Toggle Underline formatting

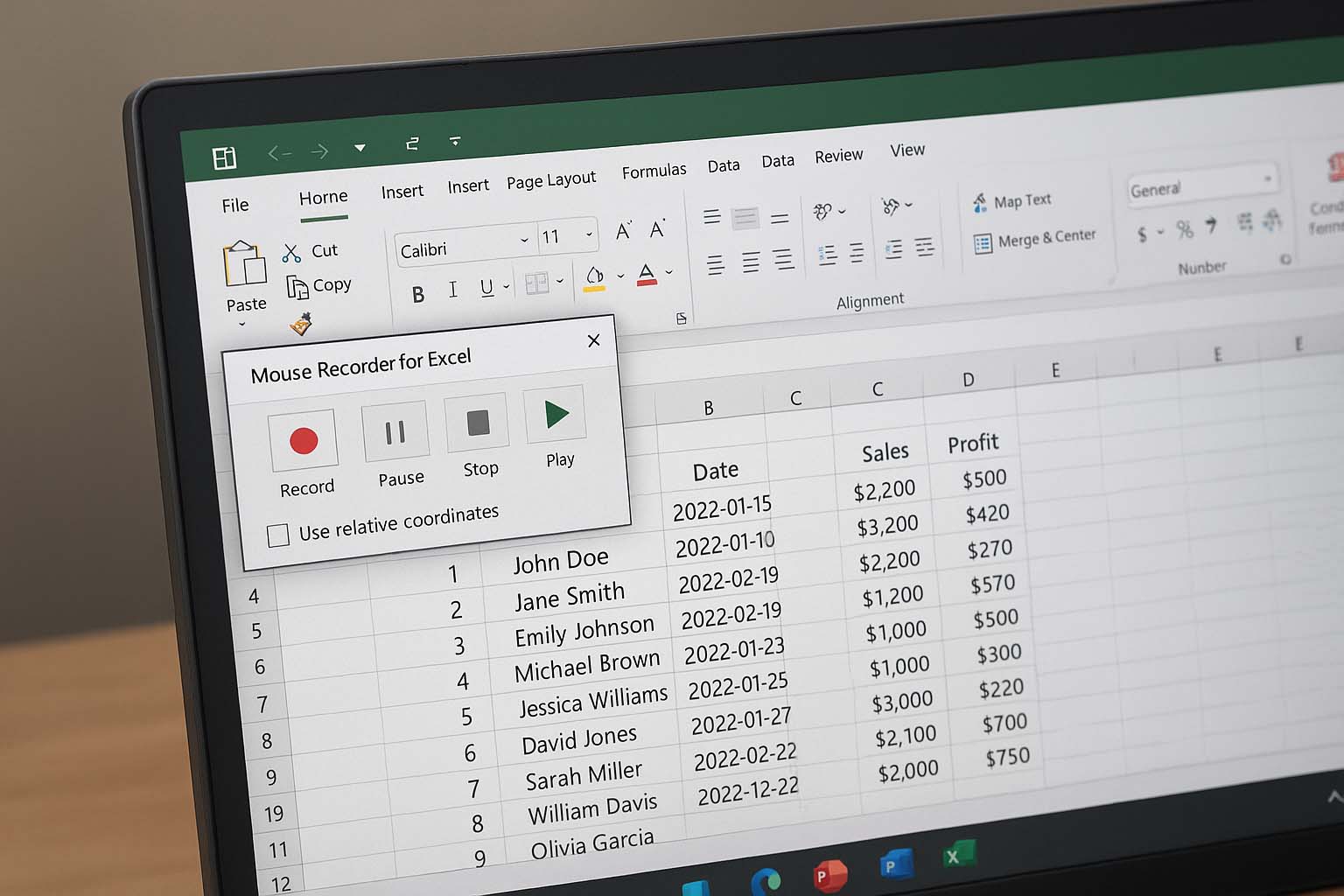tap(486, 288)
